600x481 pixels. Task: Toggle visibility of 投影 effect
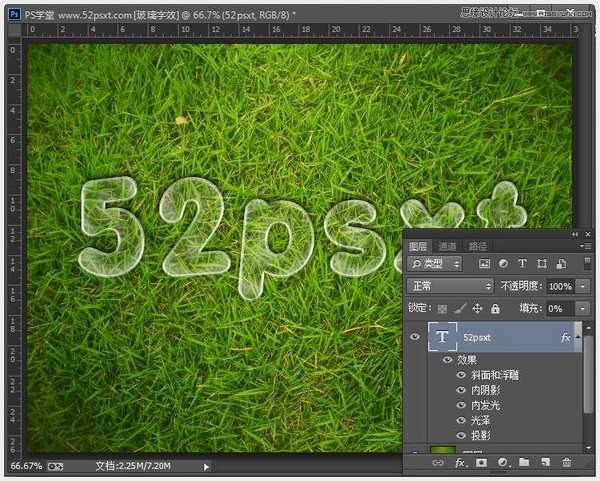461,435
